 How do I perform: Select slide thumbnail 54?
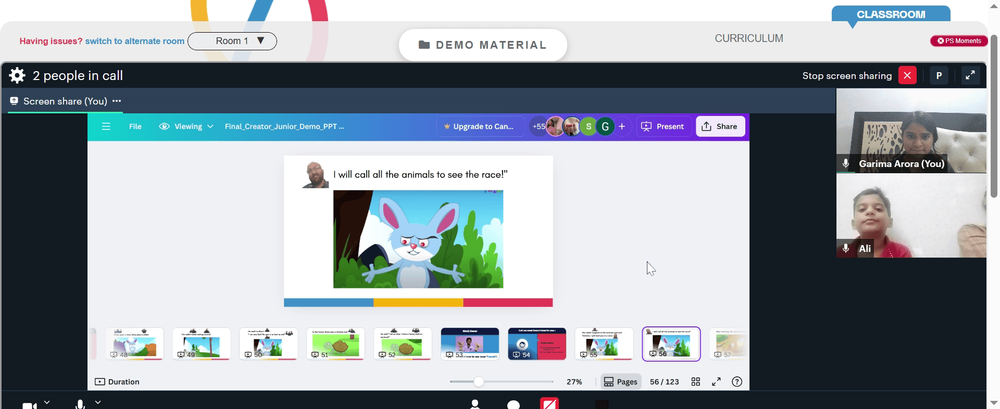click(x=537, y=344)
